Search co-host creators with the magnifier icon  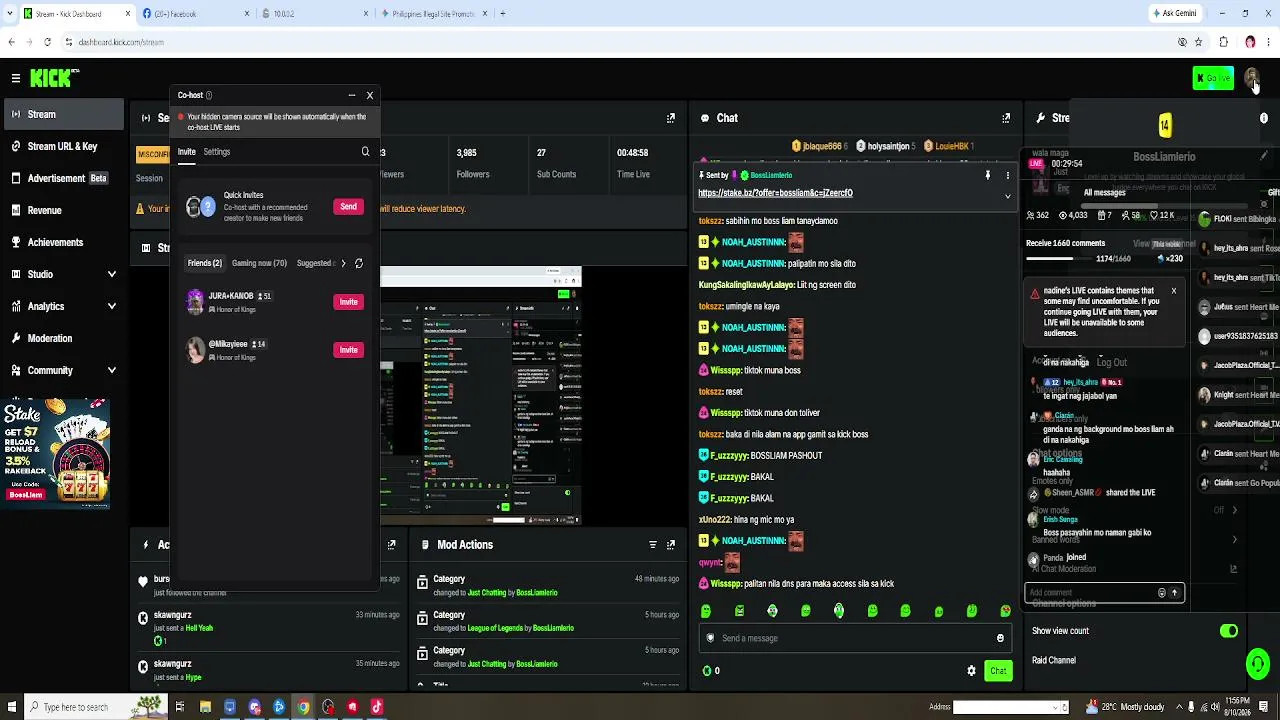[x=365, y=152]
